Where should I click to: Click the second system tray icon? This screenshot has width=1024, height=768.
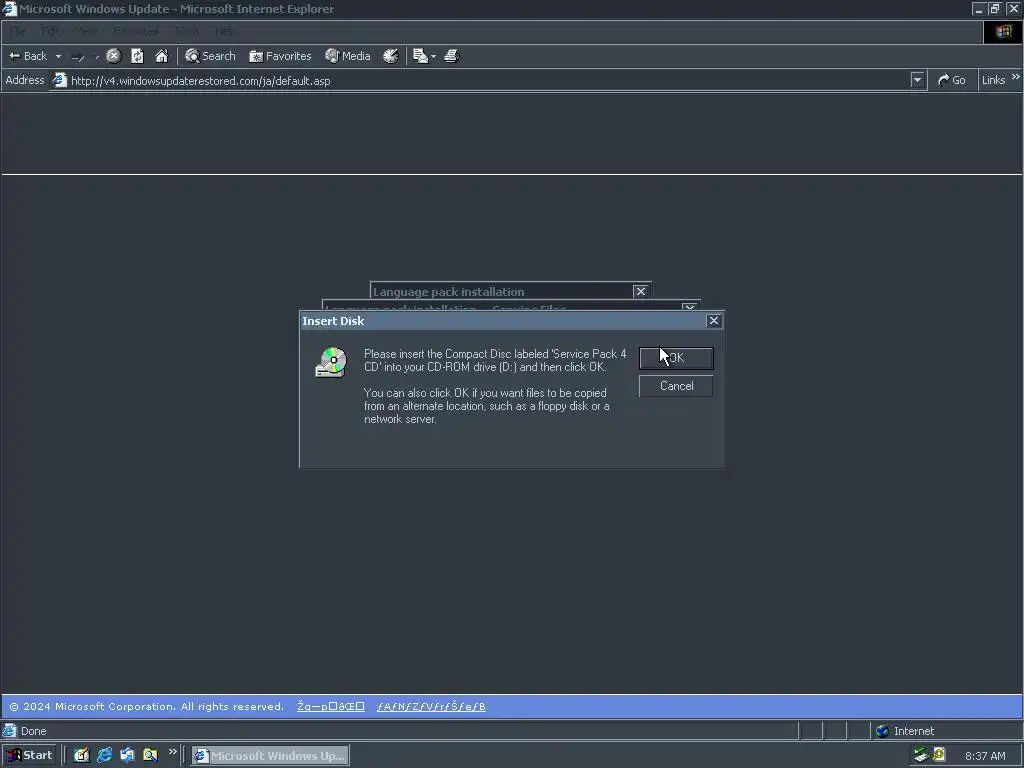point(939,756)
